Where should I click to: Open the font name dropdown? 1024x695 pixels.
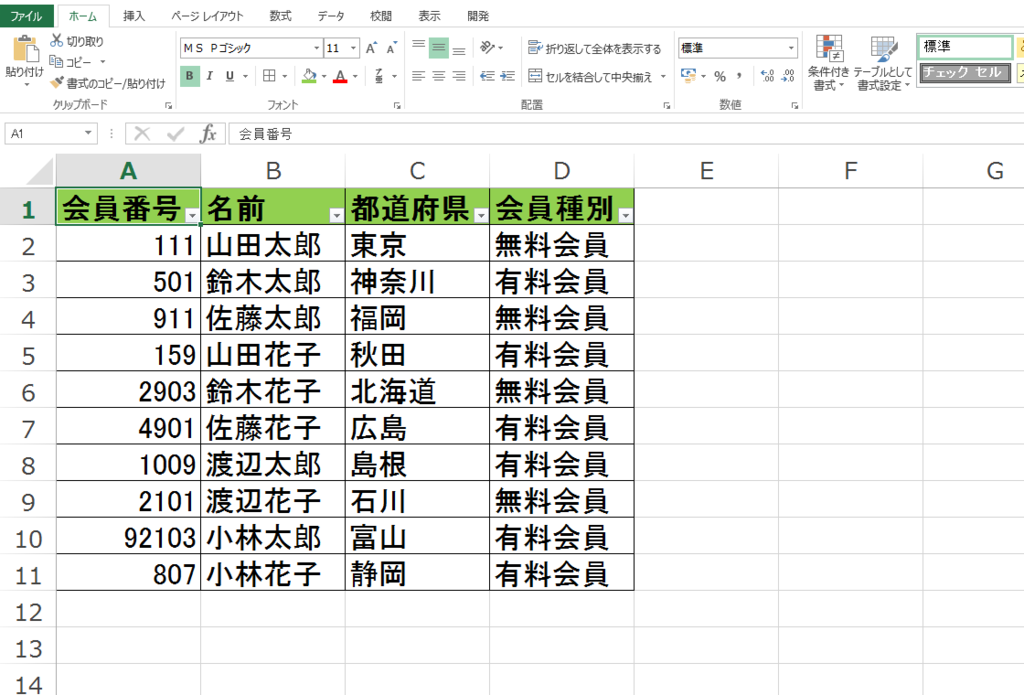pos(317,47)
